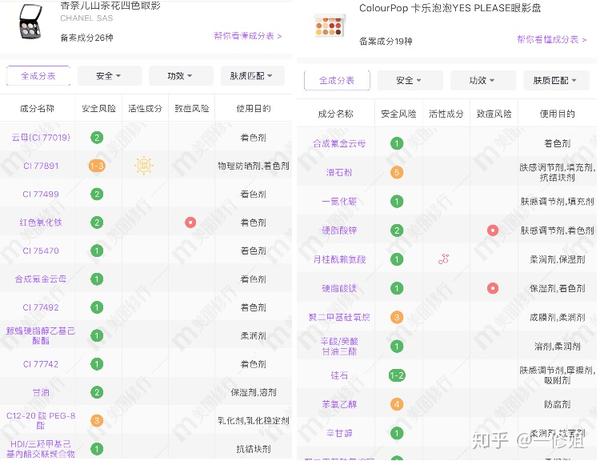Open 安全 dropdown in Chanel panel
This screenshot has height=465, width=600.
[x=109, y=76]
